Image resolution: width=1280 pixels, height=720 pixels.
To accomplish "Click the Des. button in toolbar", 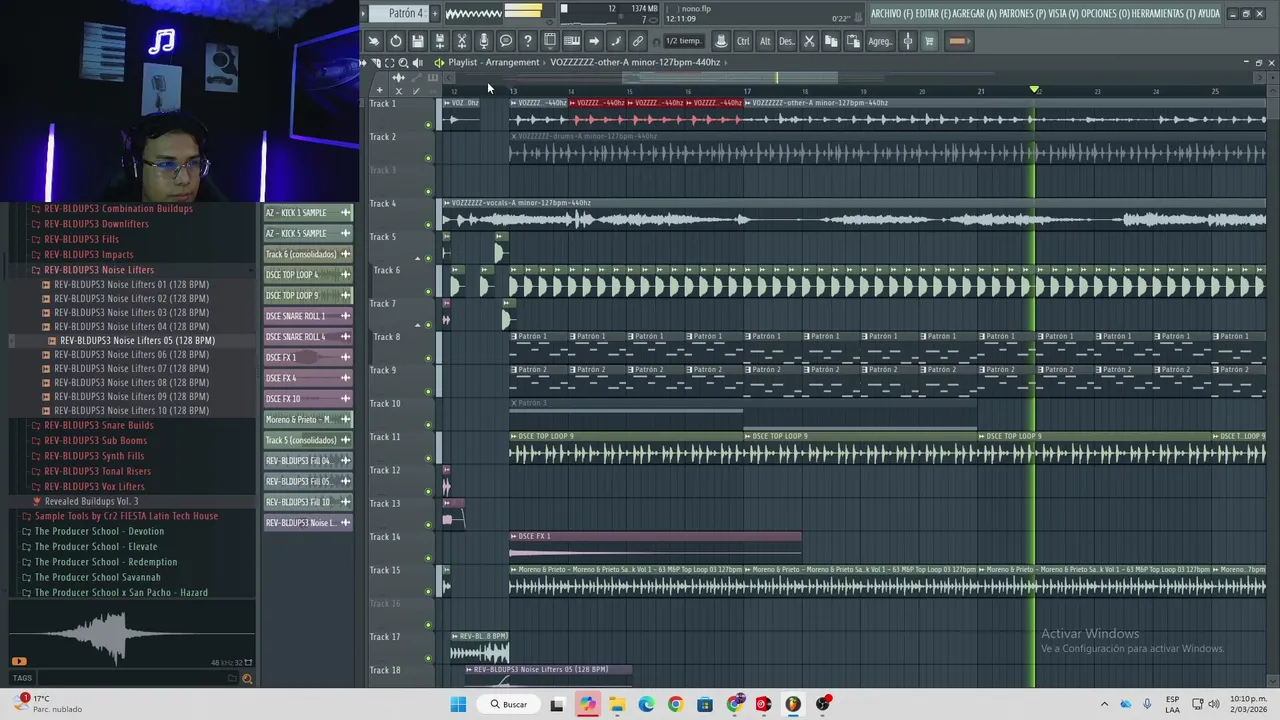I will point(787,41).
